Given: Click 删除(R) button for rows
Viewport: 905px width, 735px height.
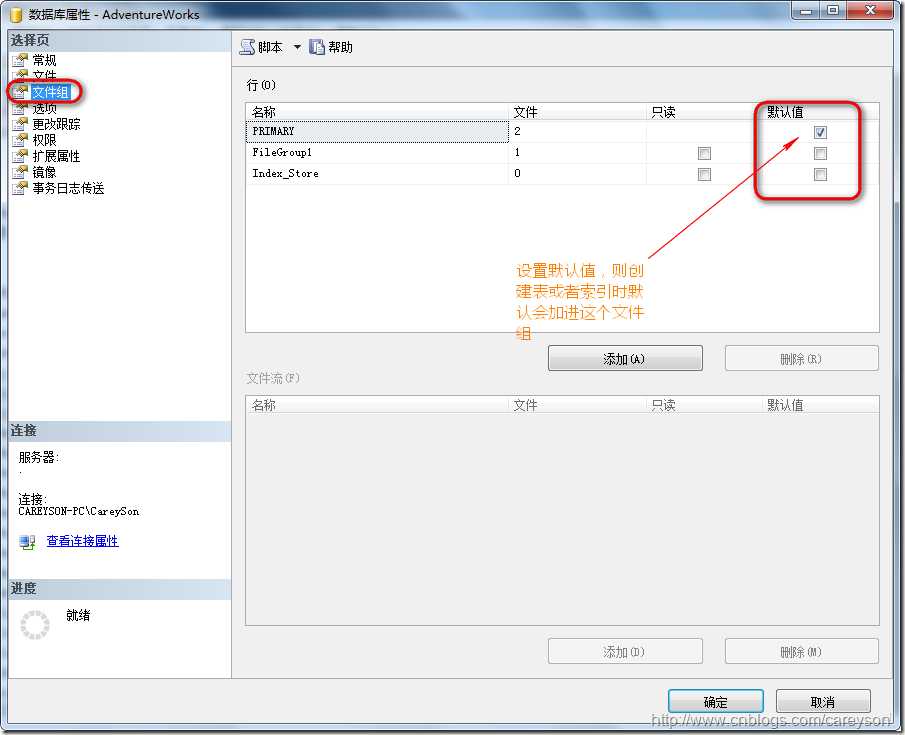Looking at the screenshot, I should point(802,359).
